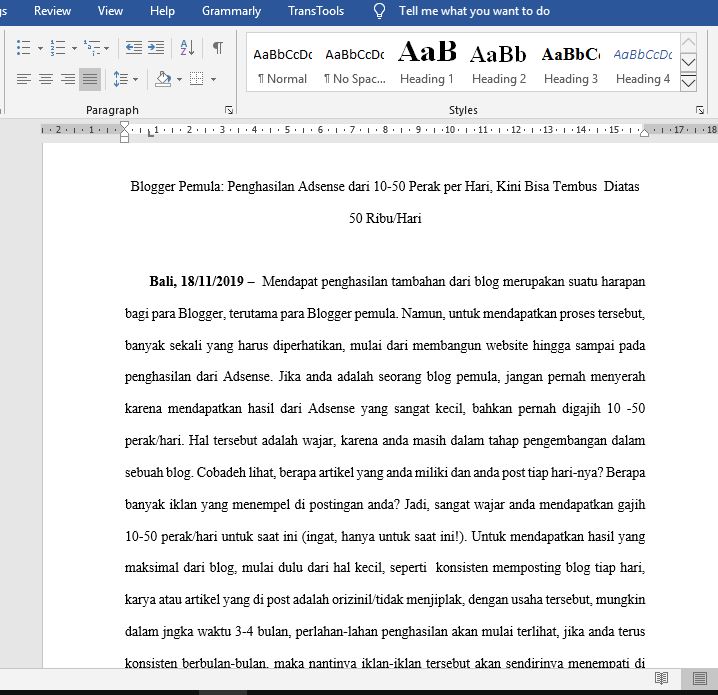The height and width of the screenshot is (695, 718).
Task: Click the Tell me lightbulb icon
Action: (379, 11)
